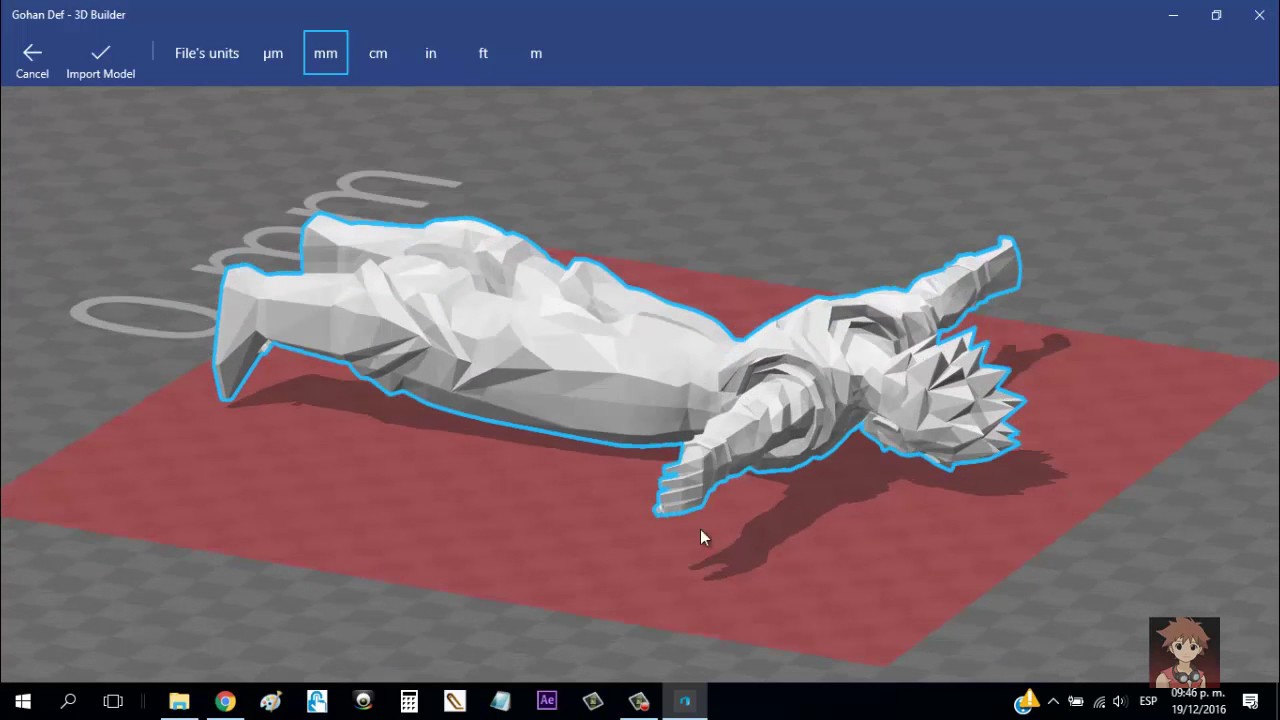This screenshot has height=720, width=1280.
Task: Confirm with Import Model button
Action: 100,61
